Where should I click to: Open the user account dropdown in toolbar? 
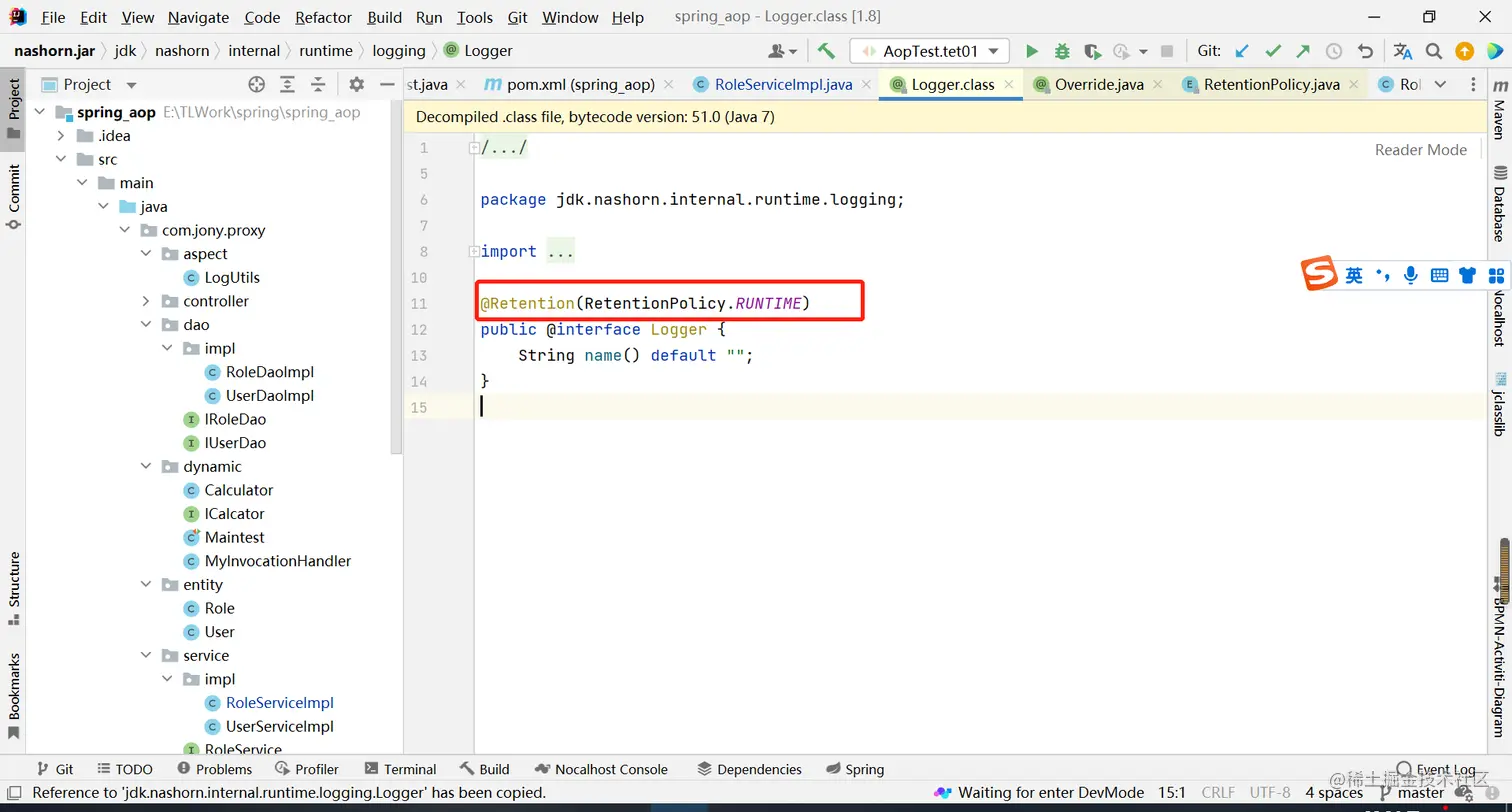click(782, 51)
